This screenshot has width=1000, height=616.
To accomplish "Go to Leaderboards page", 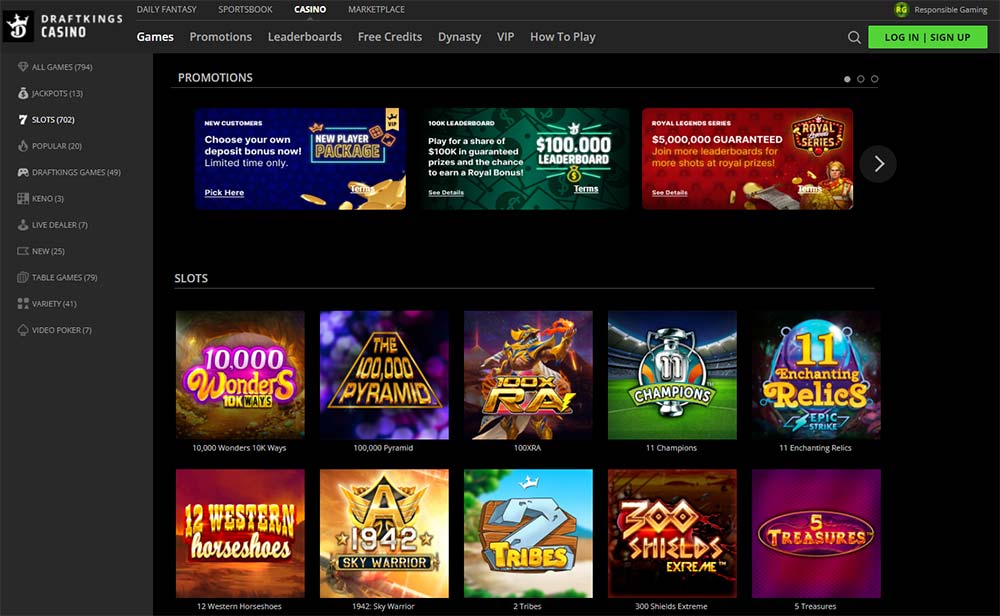I will tap(305, 37).
